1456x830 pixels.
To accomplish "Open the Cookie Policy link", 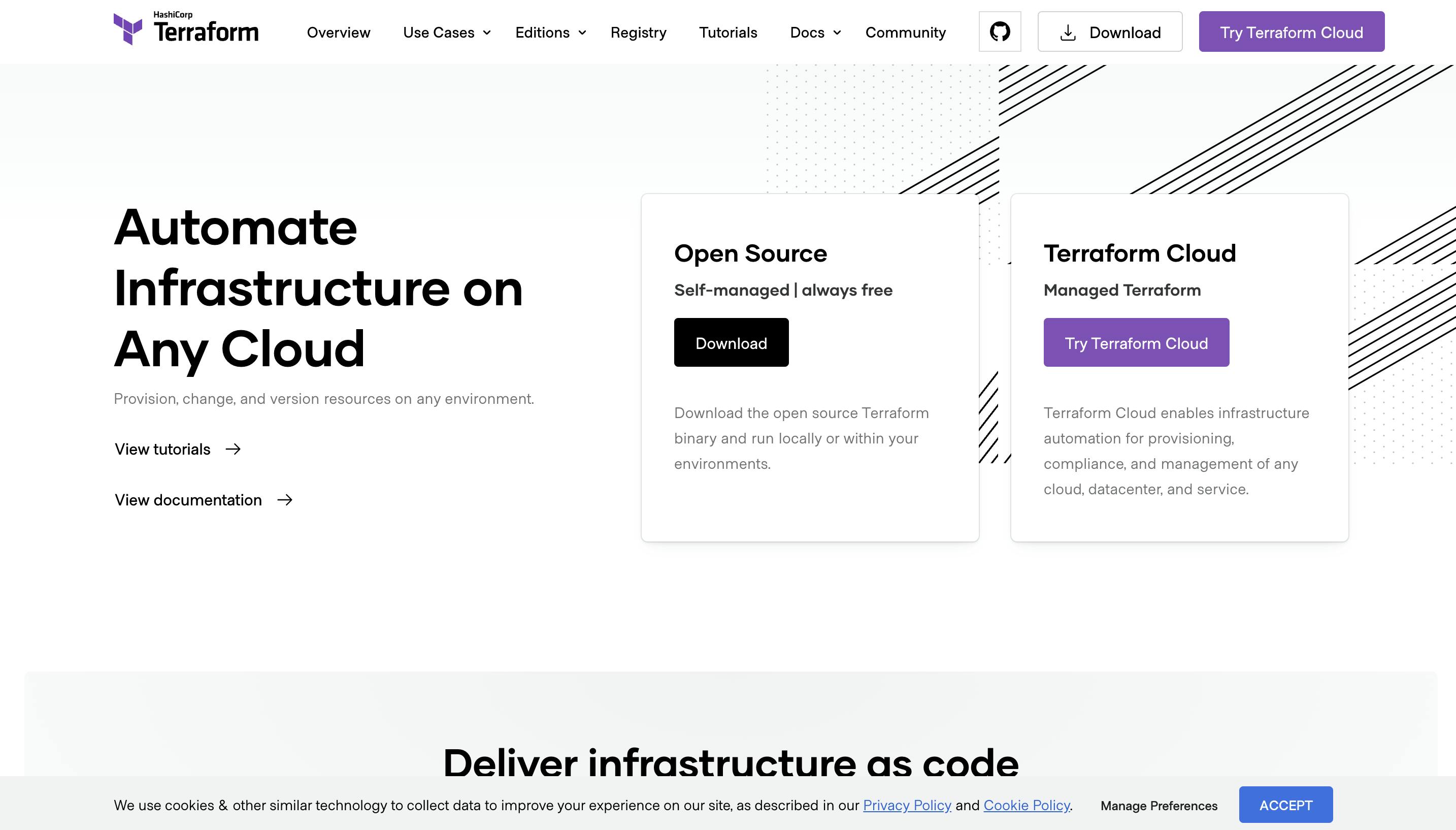I will tap(1027, 805).
